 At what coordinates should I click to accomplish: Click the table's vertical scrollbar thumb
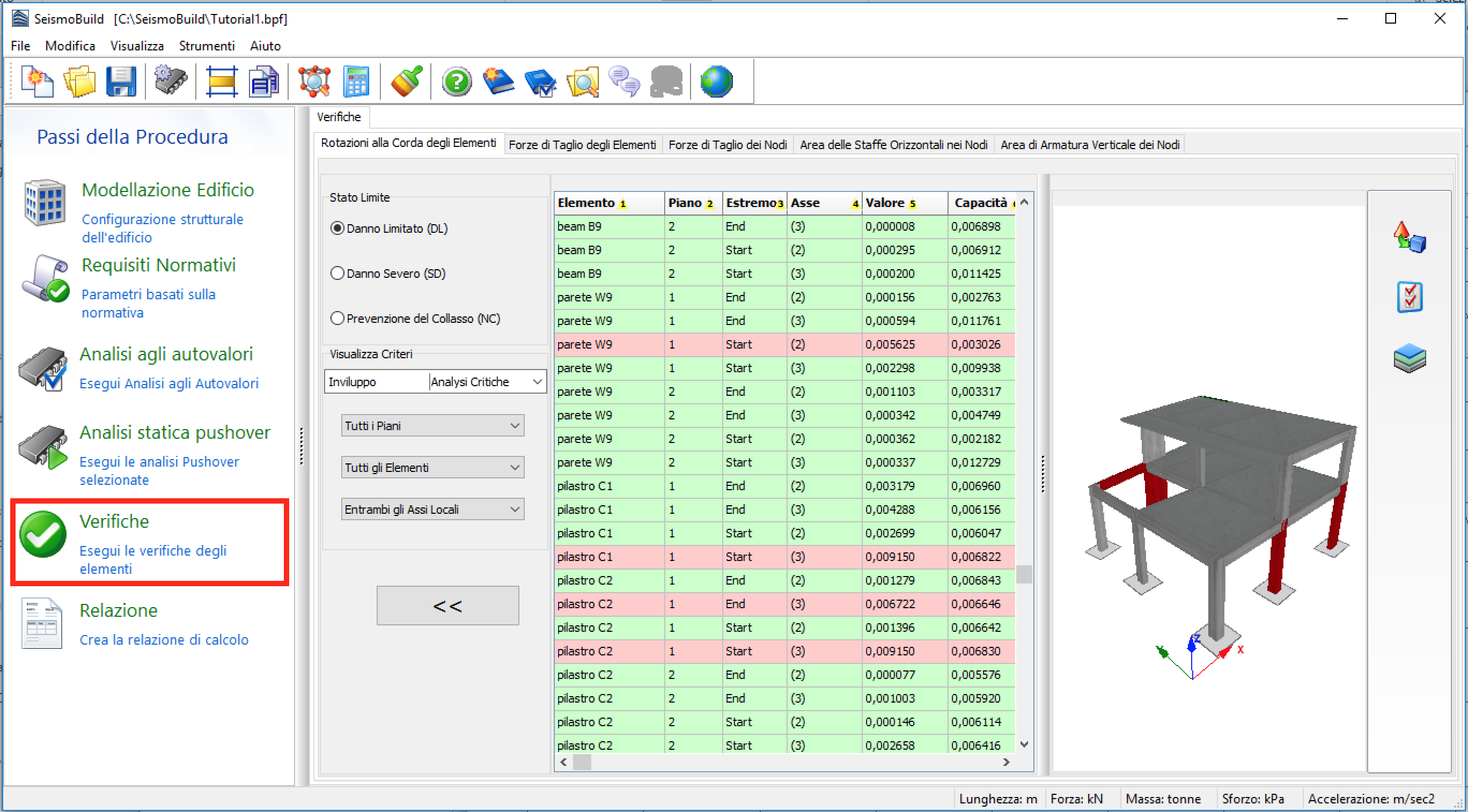coord(1024,574)
